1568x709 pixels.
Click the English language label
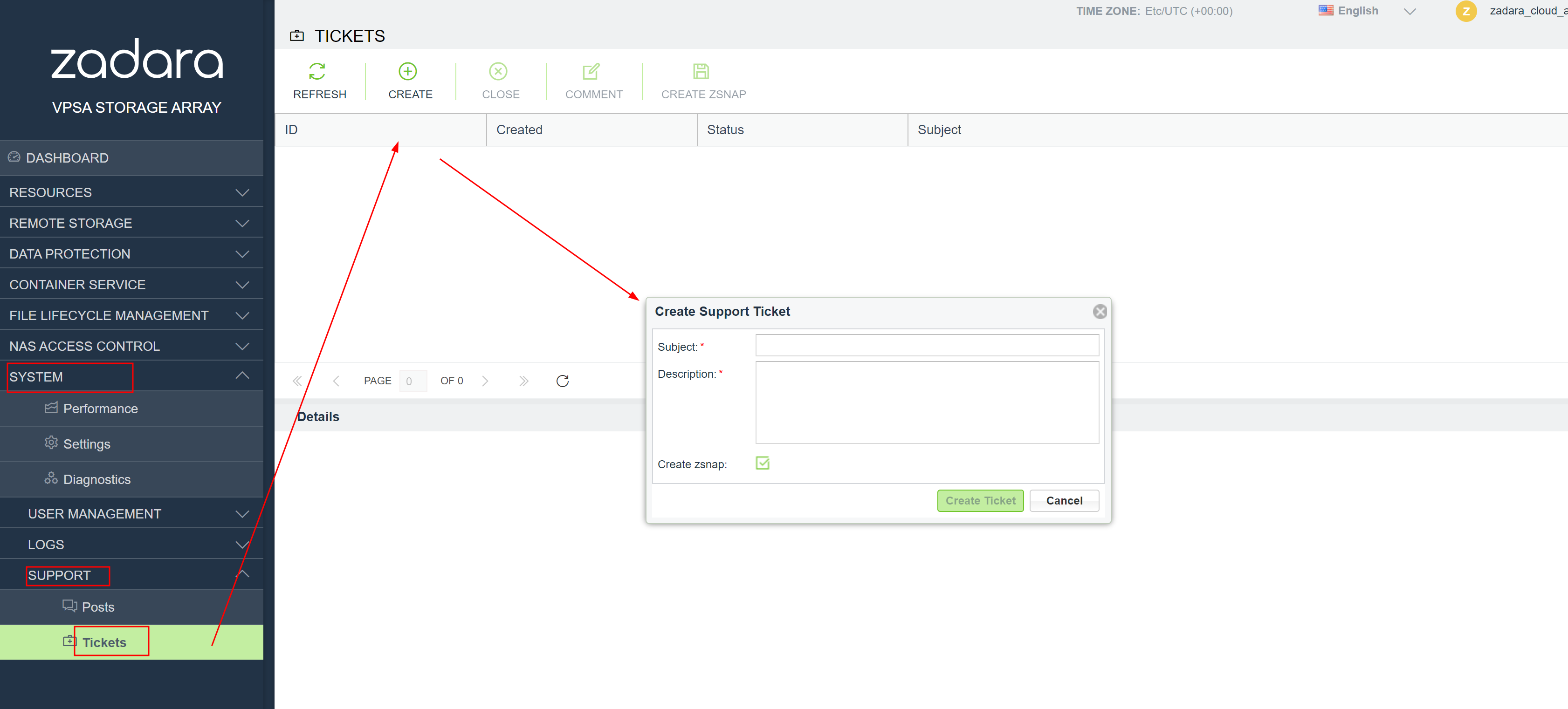point(1357,10)
